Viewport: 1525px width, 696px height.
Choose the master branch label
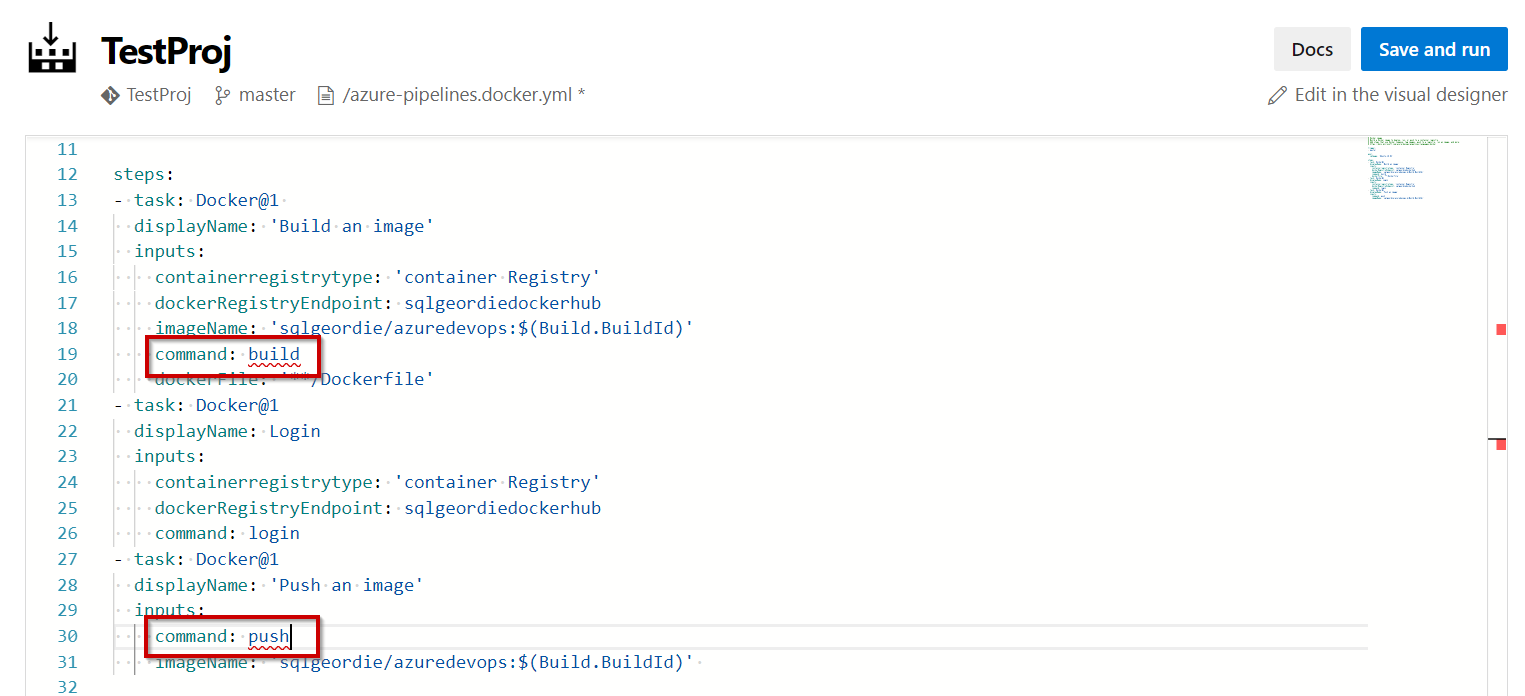pyautogui.click(x=267, y=95)
